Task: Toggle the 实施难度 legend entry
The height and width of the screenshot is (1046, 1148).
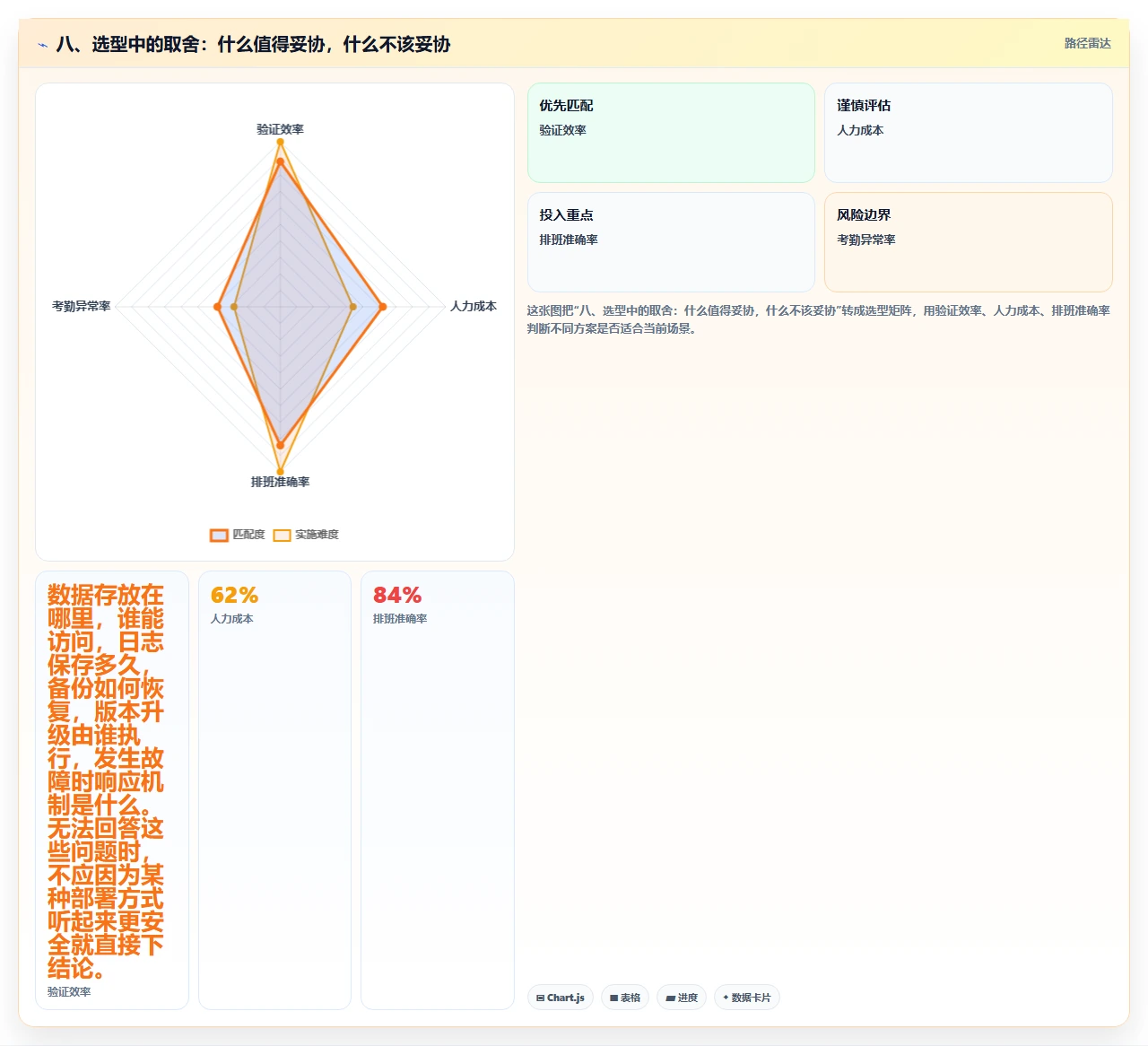Action: pos(306,535)
